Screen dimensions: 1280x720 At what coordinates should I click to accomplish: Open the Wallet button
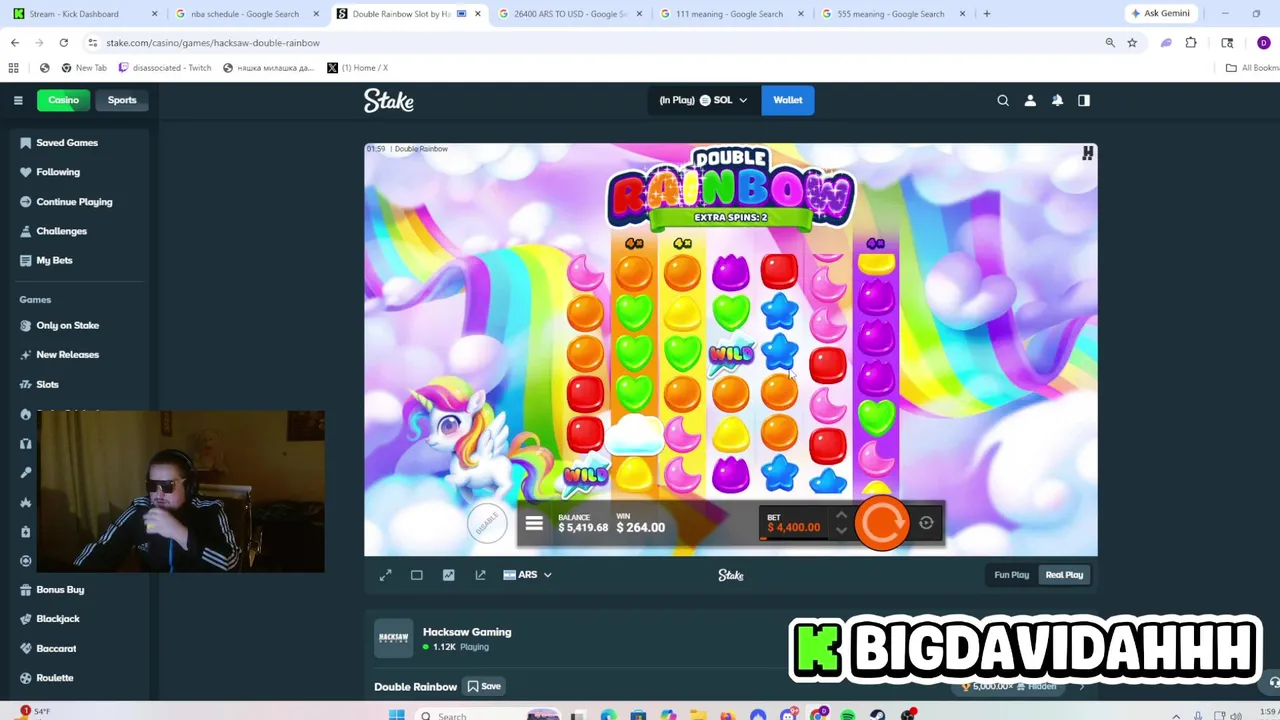pyautogui.click(x=788, y=100)
